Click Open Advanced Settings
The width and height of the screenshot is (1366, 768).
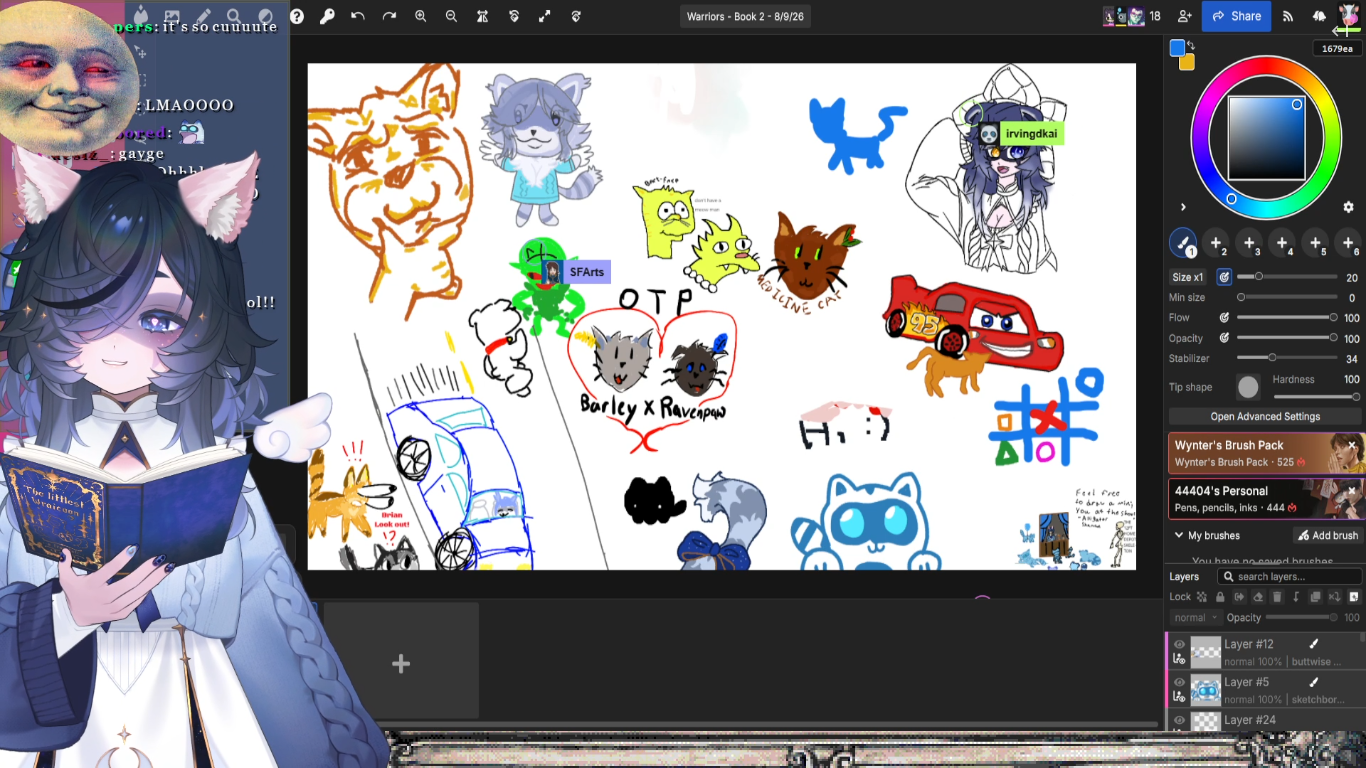(1265, 416)
